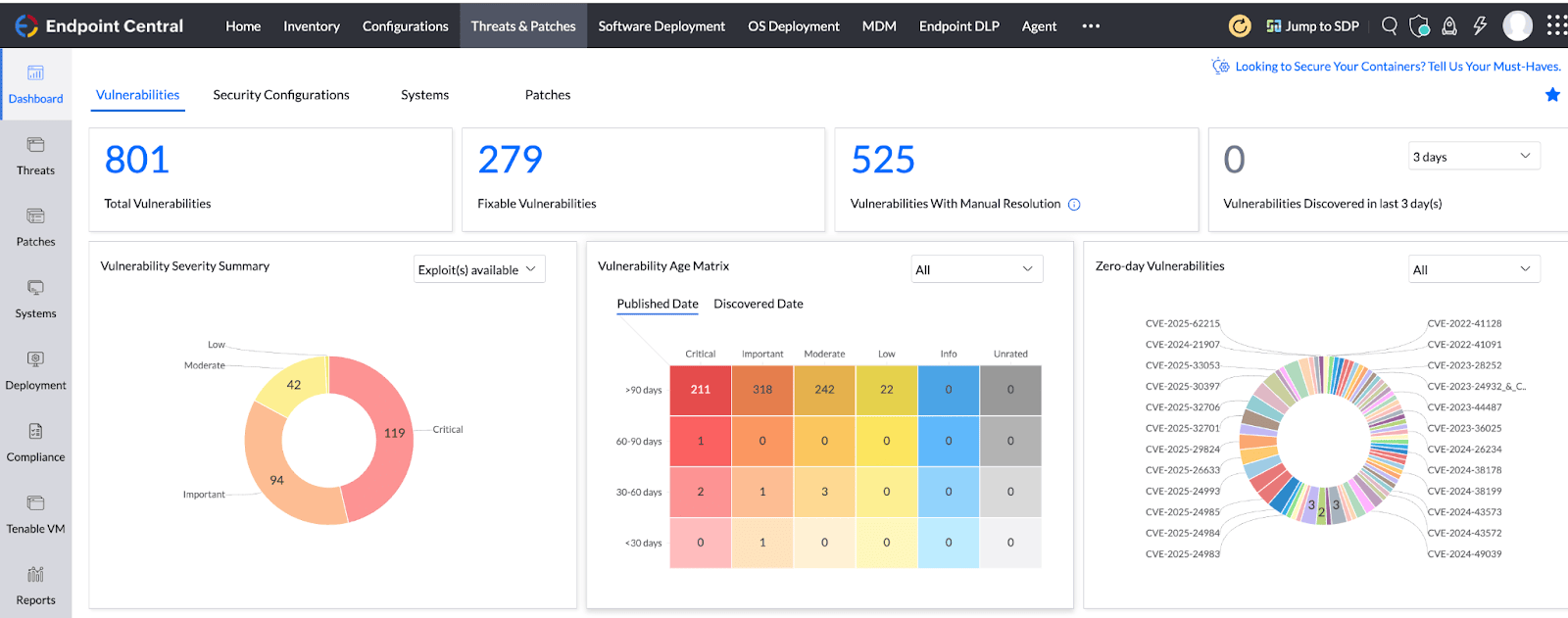Image resolution: width=1568 pixels, height=618 pixels.
Task: Open Patches in the left sidebar
Action: [35, 227]
